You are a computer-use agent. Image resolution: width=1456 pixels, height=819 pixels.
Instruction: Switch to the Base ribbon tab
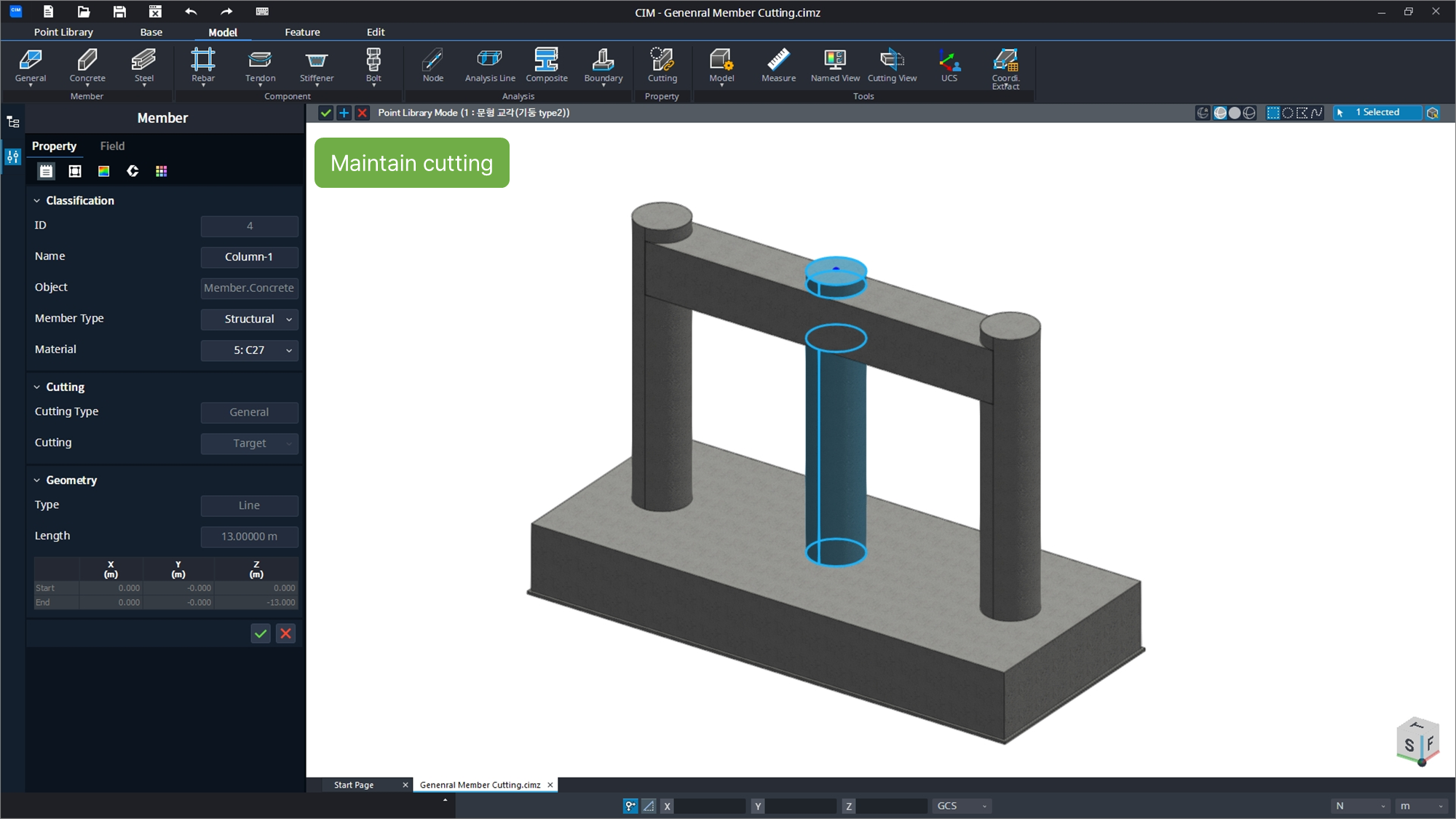(151, 32)
